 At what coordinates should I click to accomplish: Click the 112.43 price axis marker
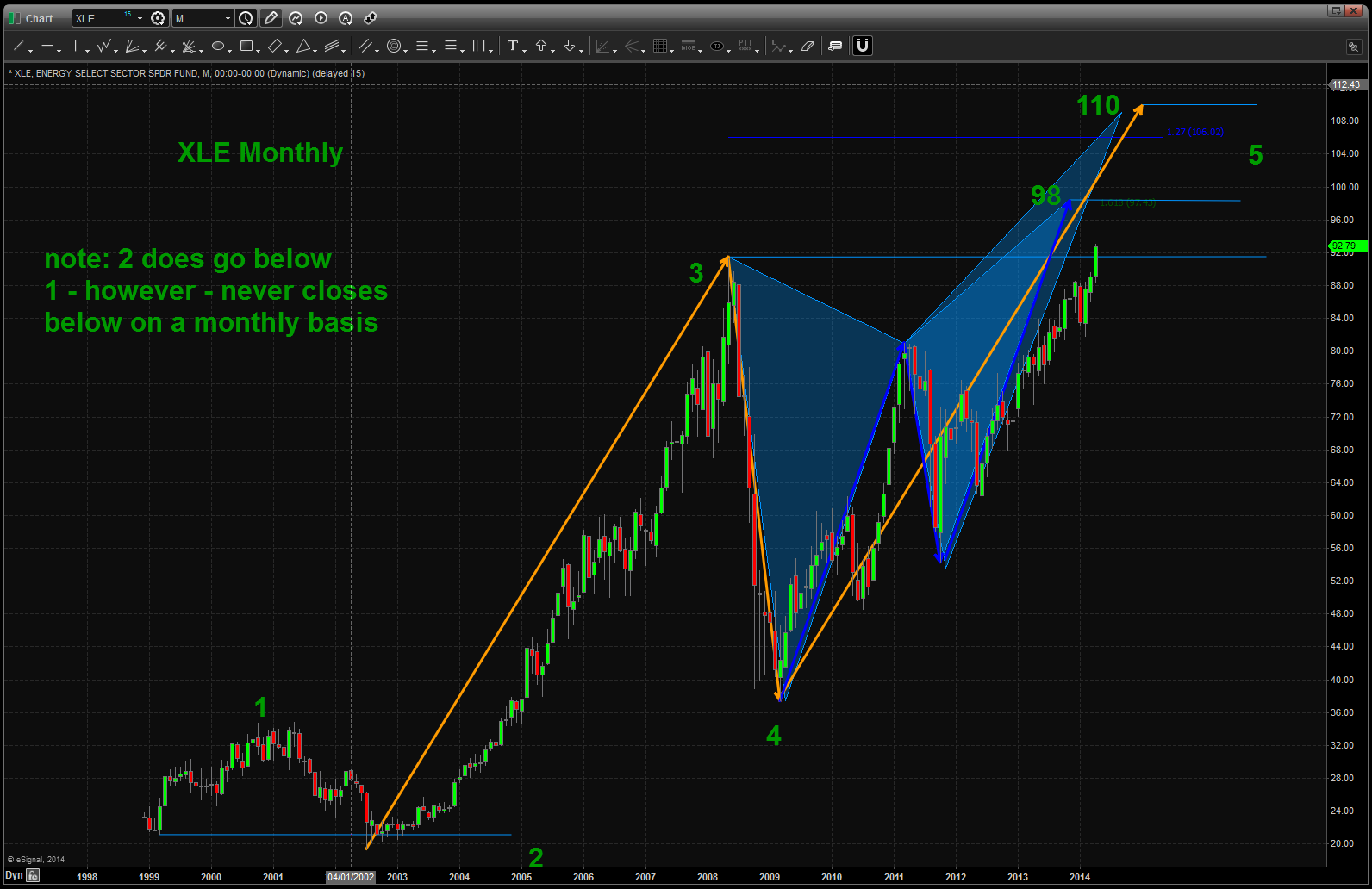1345,84
